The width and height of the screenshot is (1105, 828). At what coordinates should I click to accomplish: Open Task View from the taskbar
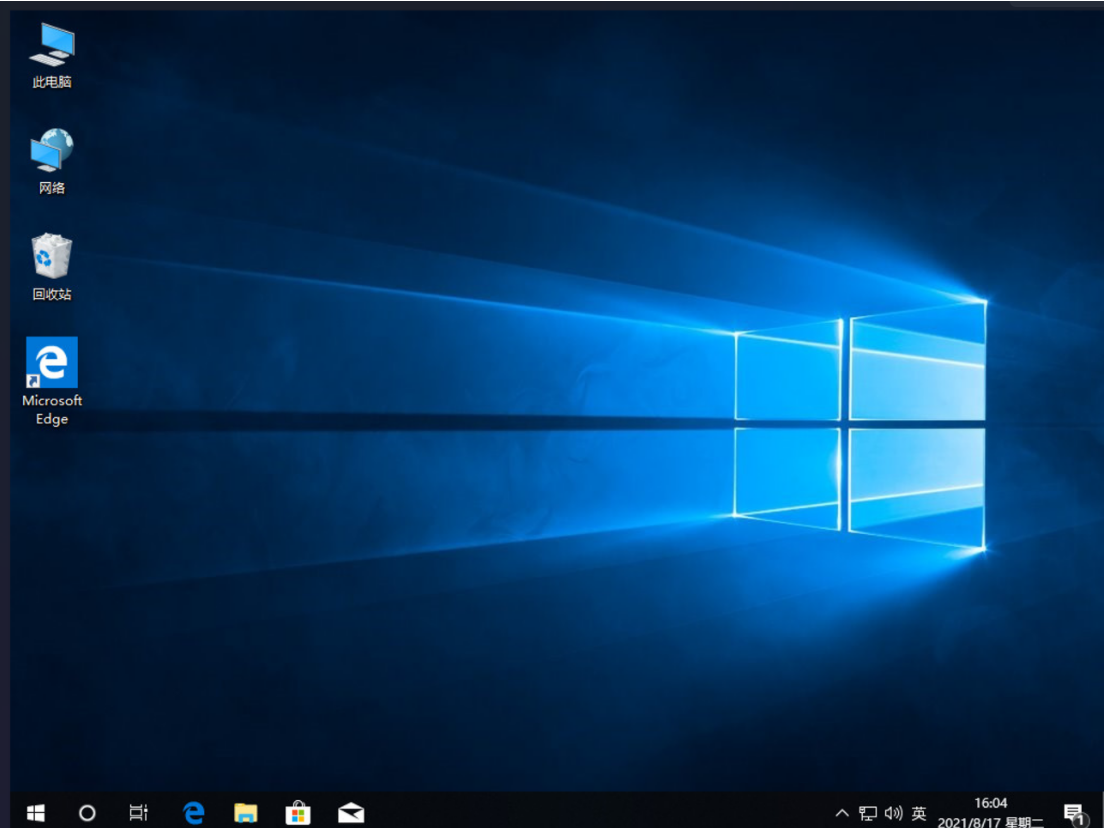click(139, 812)
